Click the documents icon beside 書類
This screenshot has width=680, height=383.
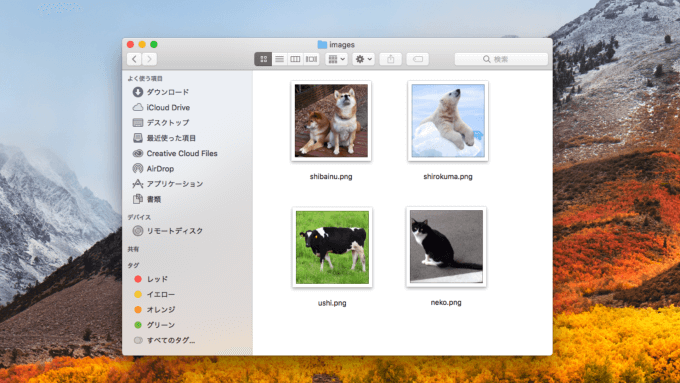tap(137, 199)
